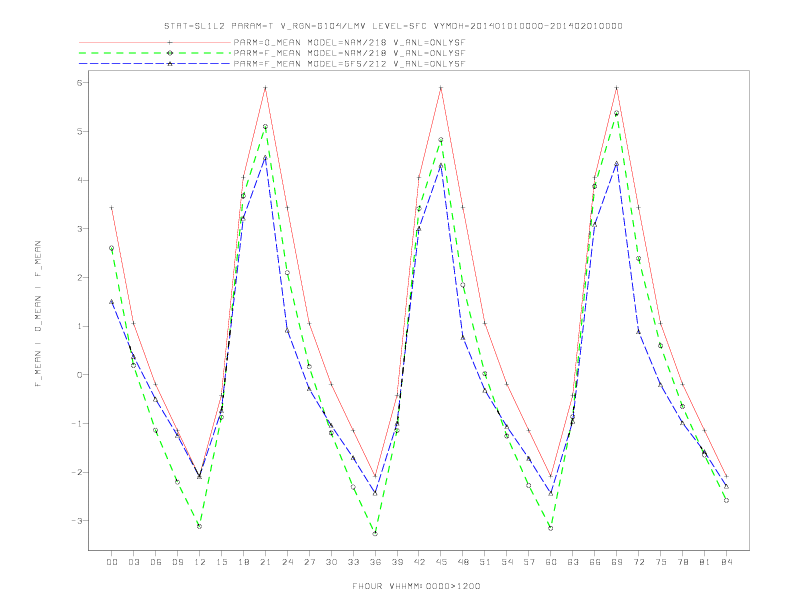The height and width of the screenshot is (612, 792).
Task: Click the red solid legend line sample
Action: click(x=155, y=42)
